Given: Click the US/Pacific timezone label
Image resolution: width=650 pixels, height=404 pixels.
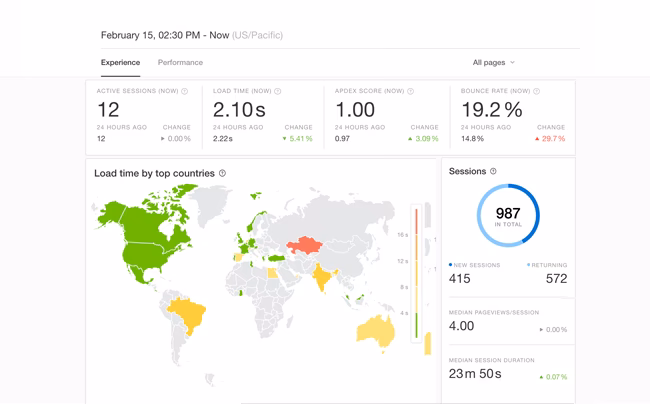Looking at the screenshot, I should tap(257, 35).
